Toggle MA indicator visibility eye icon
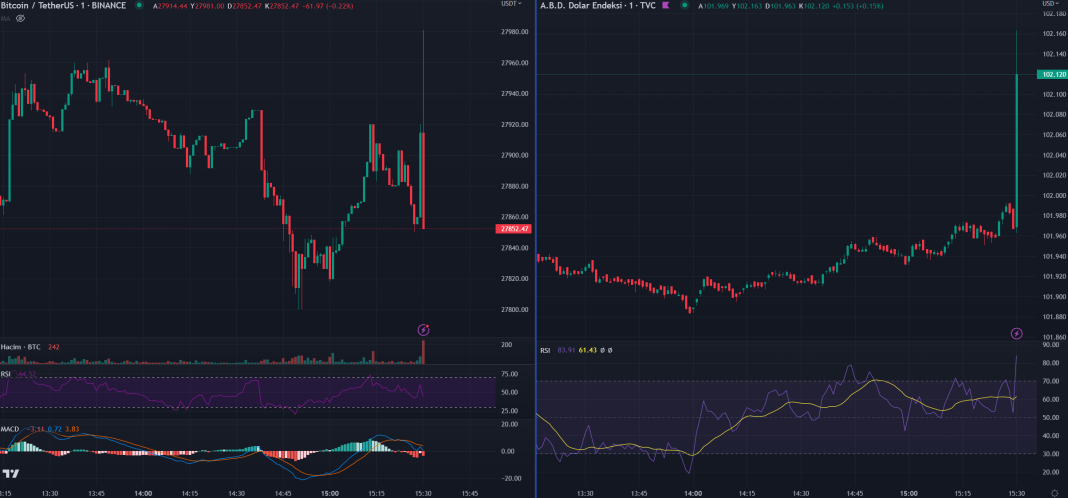 coord(20,18)
